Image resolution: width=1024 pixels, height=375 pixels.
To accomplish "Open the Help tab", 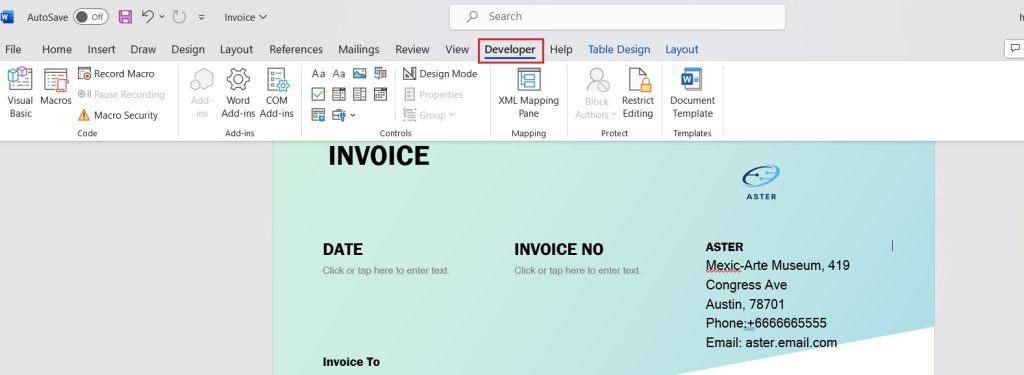I will click(x=561, y=49).
